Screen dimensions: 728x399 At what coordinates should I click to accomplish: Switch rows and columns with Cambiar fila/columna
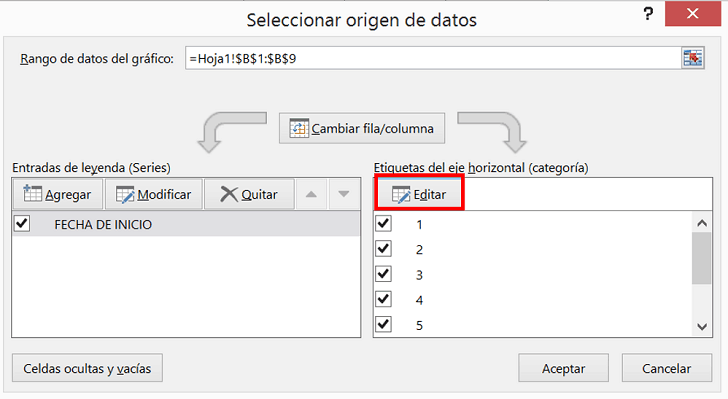362,128
